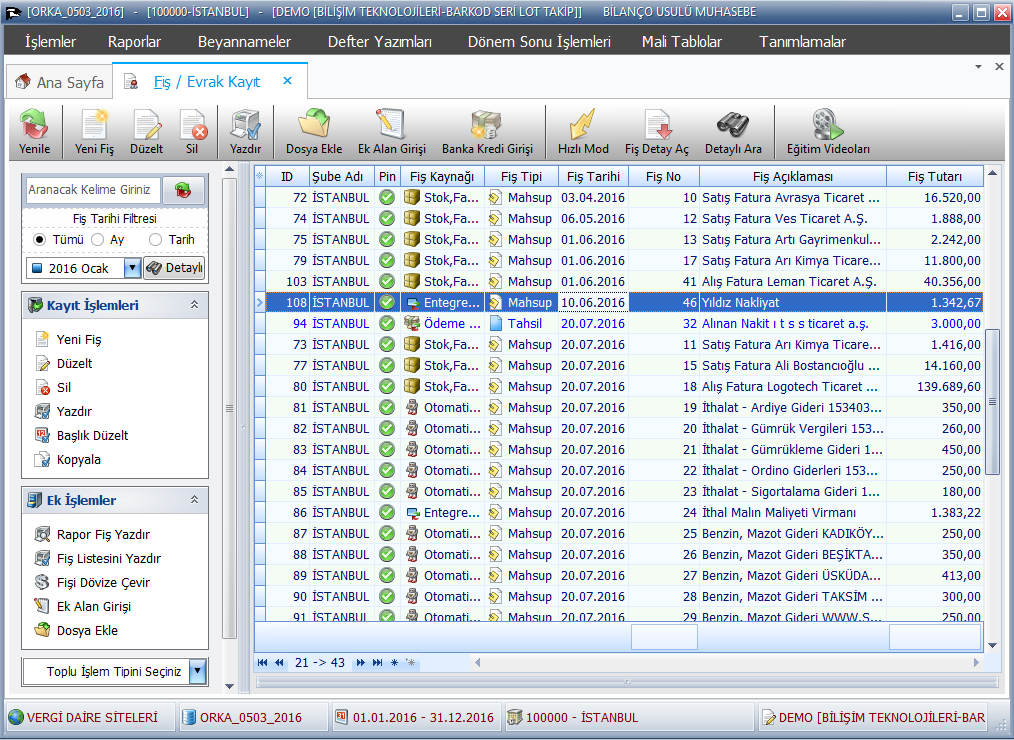This screenshot has height=740, width=1014.
Task: Open Defter Yazımları menu
Action: (x=380, y=41)
